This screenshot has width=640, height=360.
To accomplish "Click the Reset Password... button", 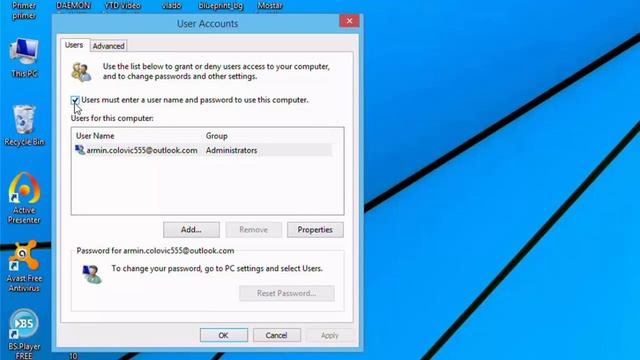I will (287, 293).
